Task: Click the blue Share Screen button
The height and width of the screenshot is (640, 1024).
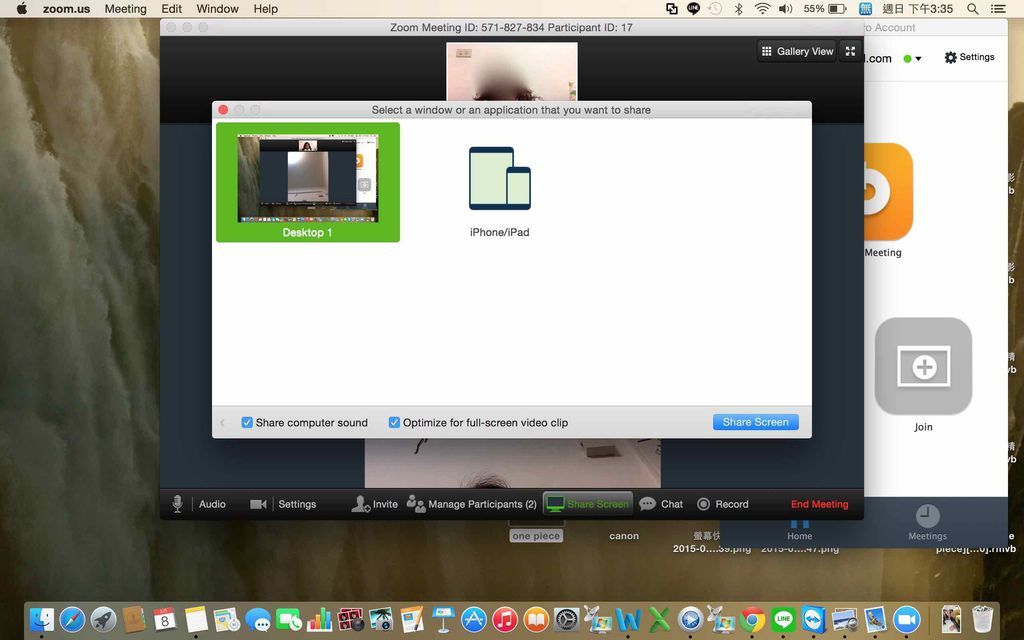Action: tap(756, 422)
